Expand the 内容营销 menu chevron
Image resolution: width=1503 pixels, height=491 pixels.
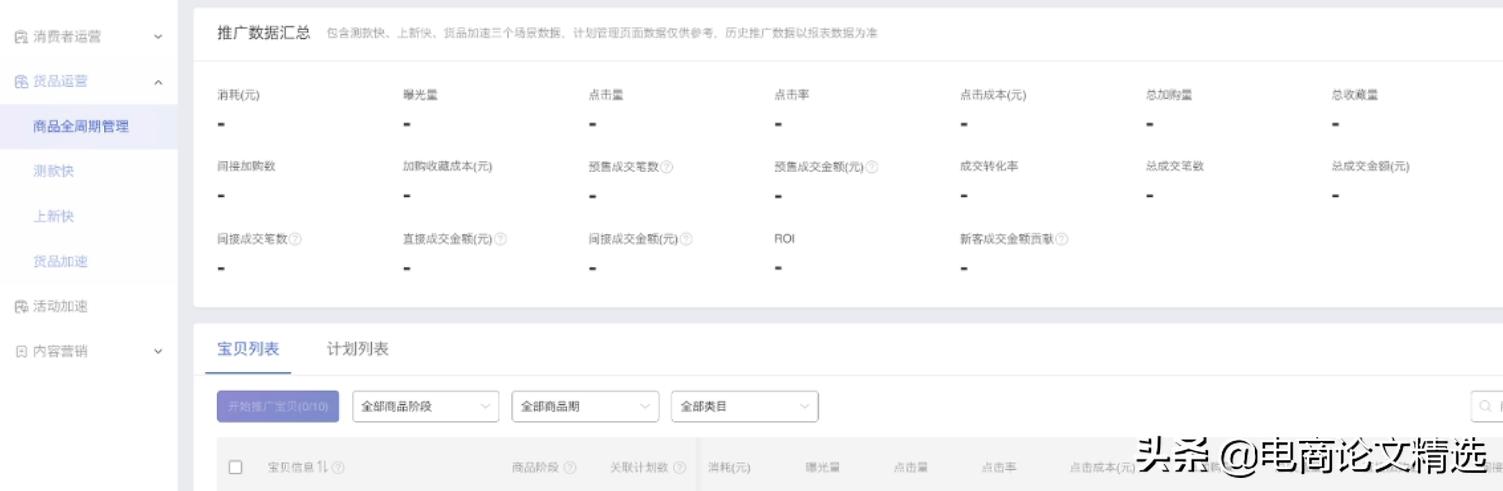pyautogui.click(x=158, y=352)
